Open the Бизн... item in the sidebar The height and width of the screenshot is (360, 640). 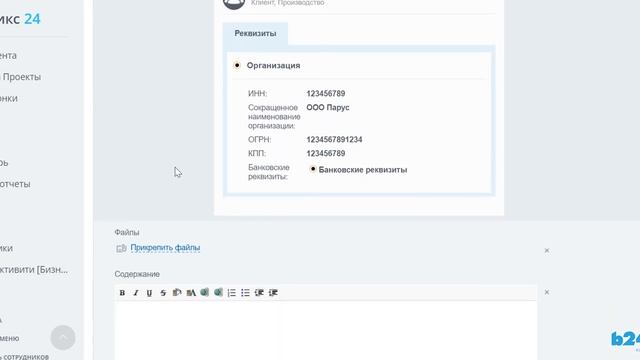pyautogui.click(x=34, y=270)
